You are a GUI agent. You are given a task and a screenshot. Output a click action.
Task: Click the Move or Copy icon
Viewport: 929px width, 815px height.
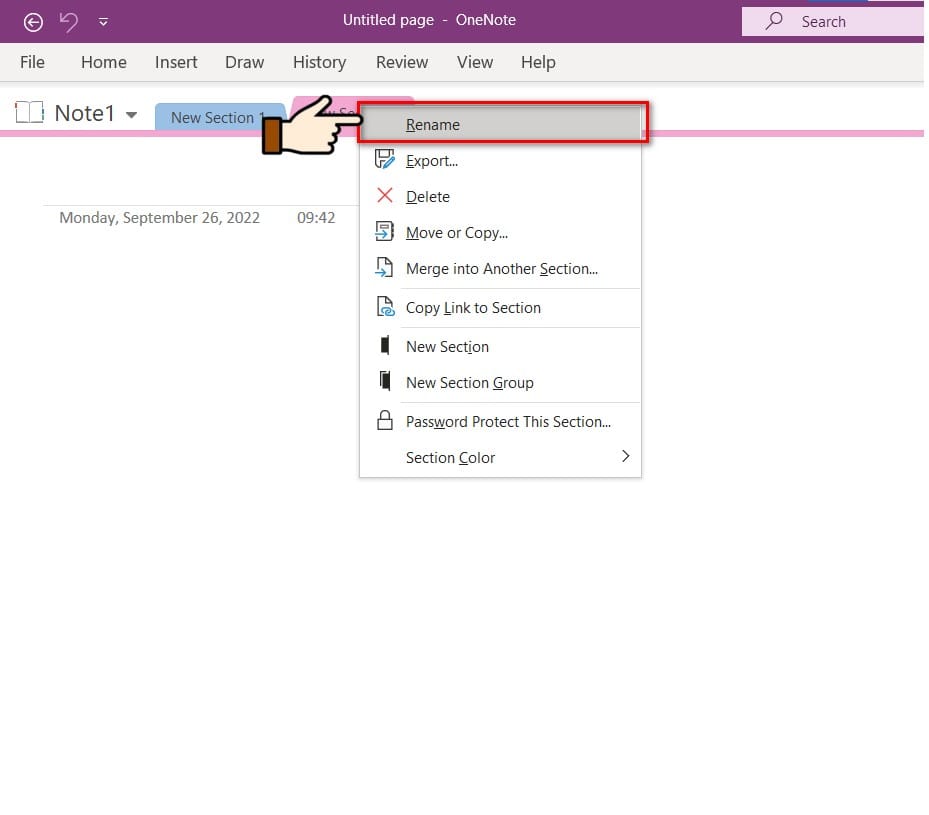(x=385, y=232)
